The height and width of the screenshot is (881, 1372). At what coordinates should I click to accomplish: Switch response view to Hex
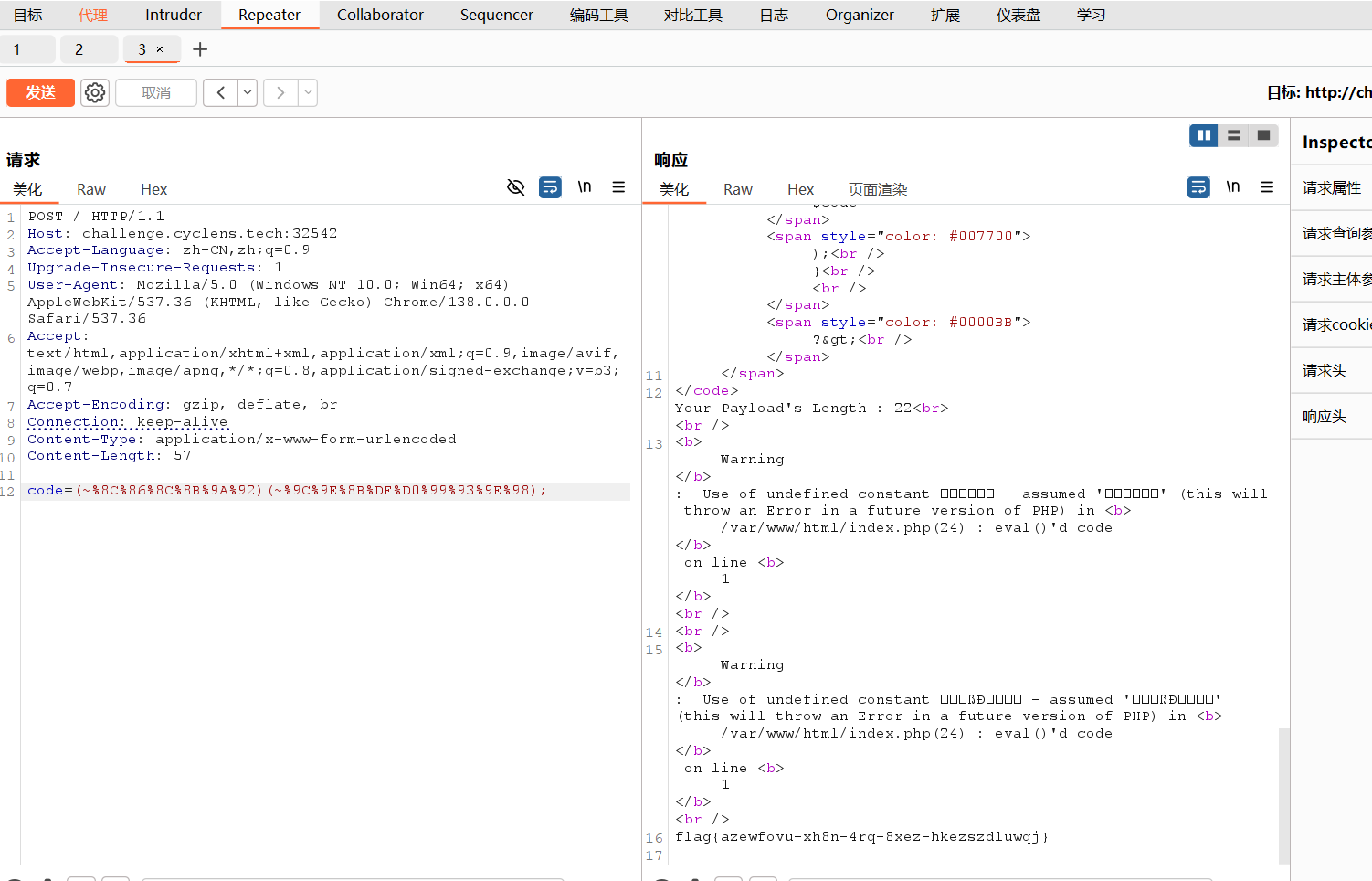pos(800,189)
